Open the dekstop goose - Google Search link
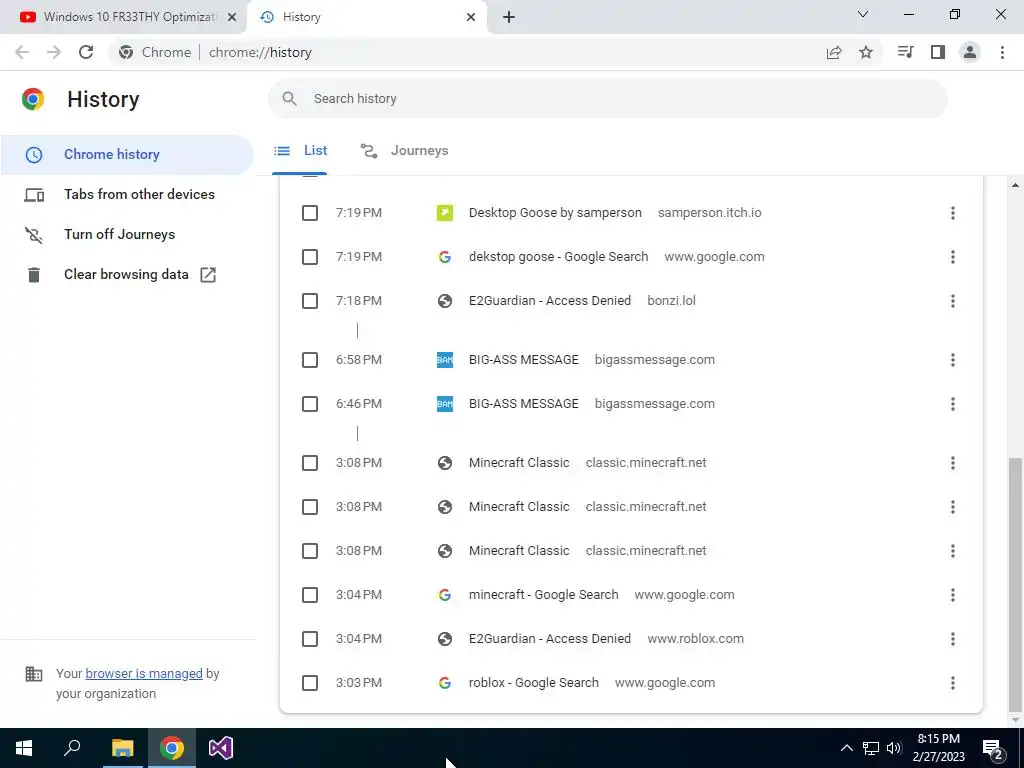 (558, 257)
